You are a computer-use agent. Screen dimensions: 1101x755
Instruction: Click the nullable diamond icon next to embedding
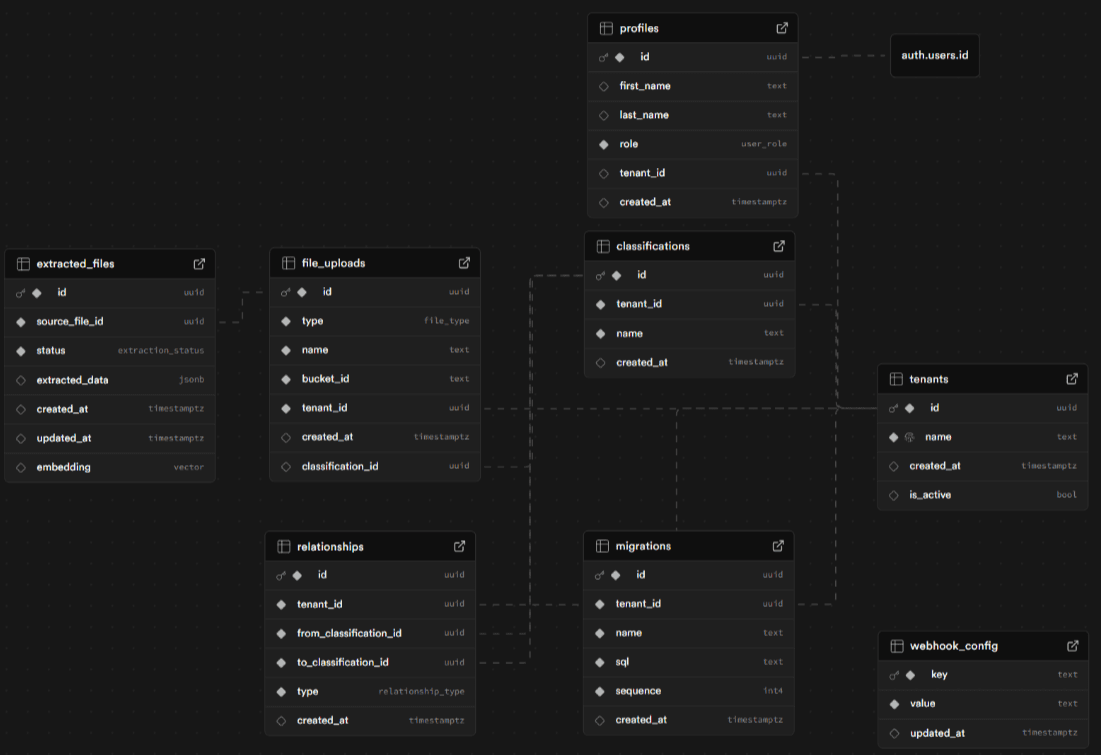point(21,467)
